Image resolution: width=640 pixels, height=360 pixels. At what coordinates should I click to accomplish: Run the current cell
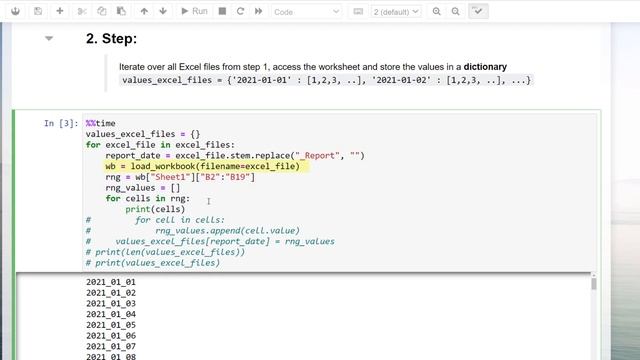(194, 11)
